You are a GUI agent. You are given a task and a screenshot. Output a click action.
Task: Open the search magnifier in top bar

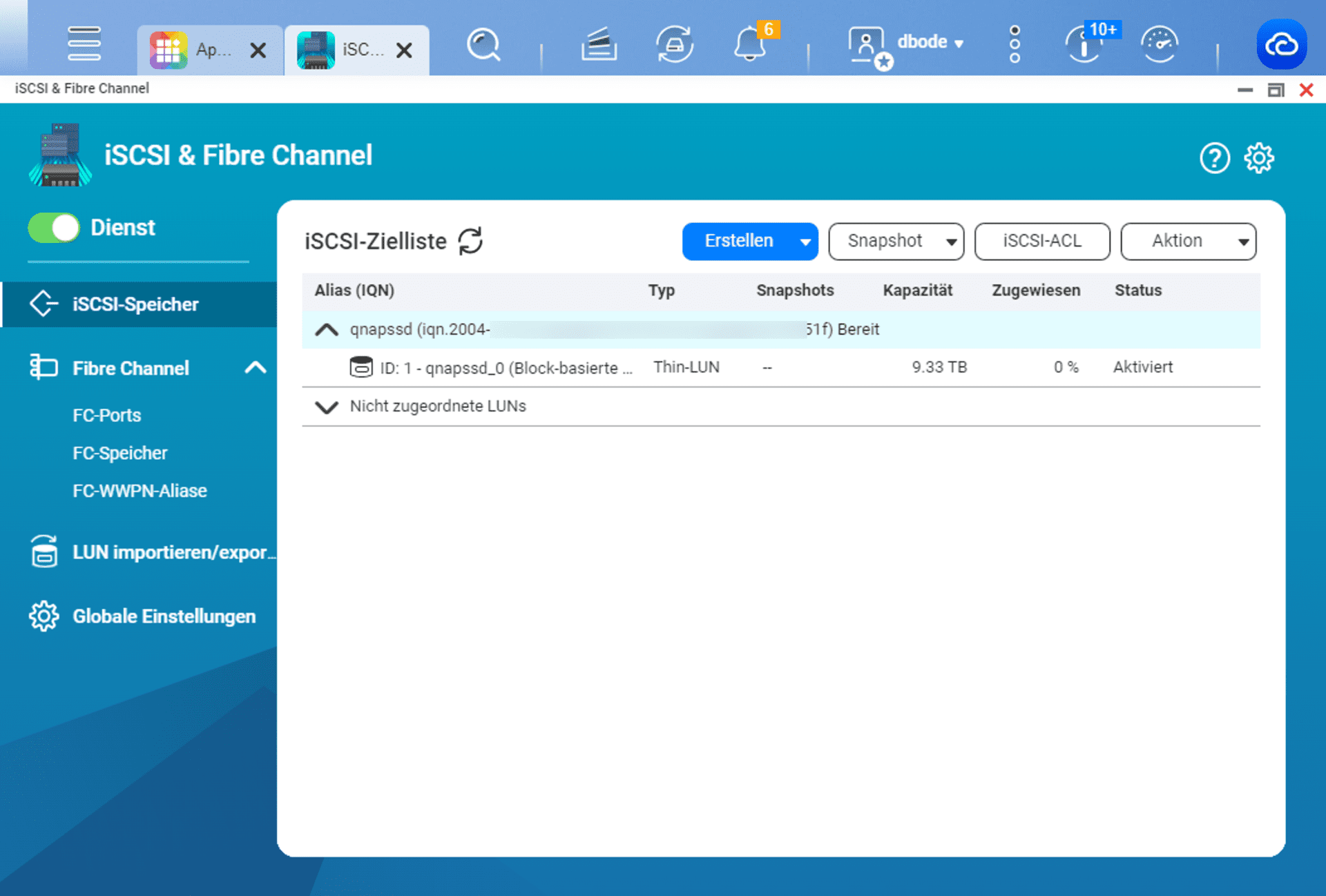(x=483, y=45)
